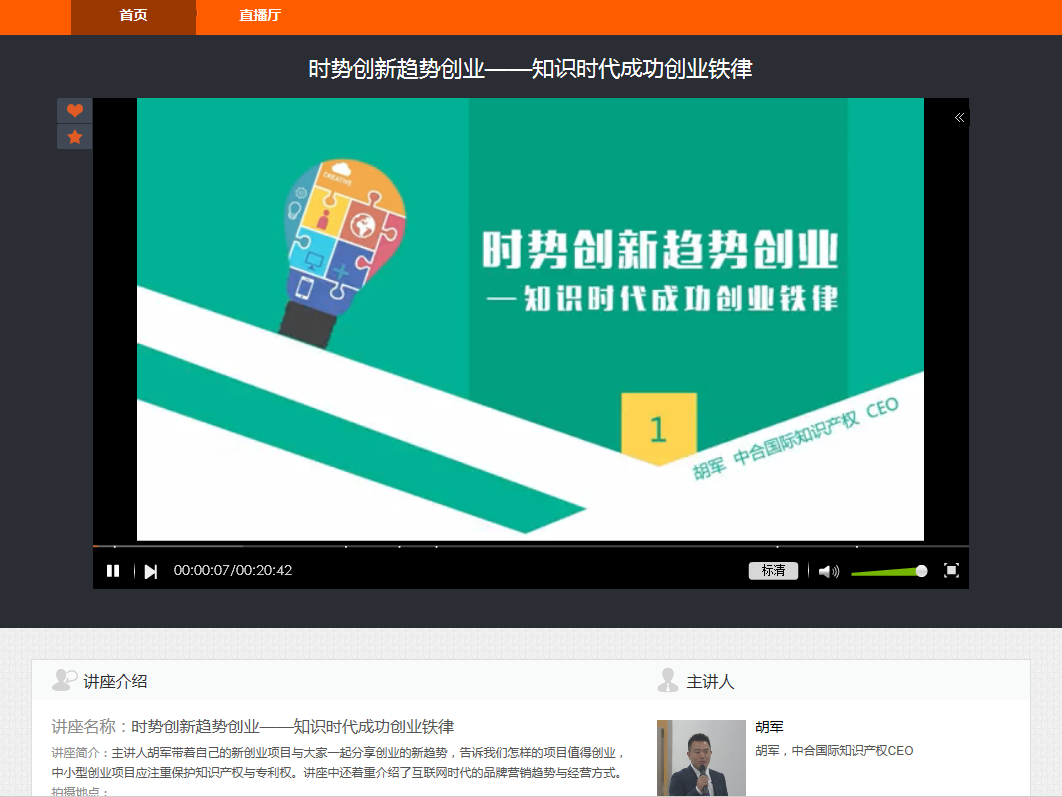Click the playback time display 00:00:07/00:20:42
Image resolution: width=1062 pixels, height=797 pixels.
233,571
